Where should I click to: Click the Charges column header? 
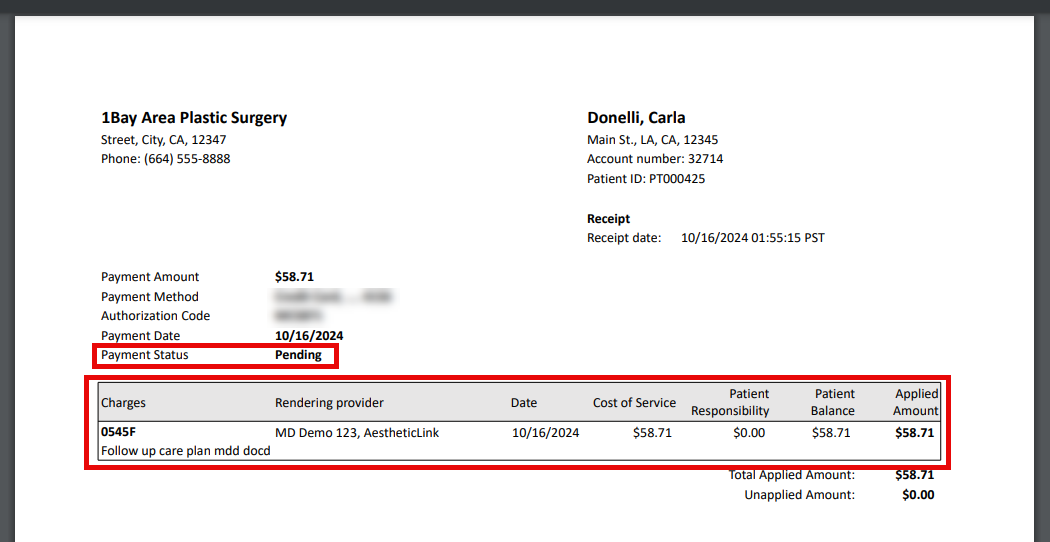[x=123, y=403]
